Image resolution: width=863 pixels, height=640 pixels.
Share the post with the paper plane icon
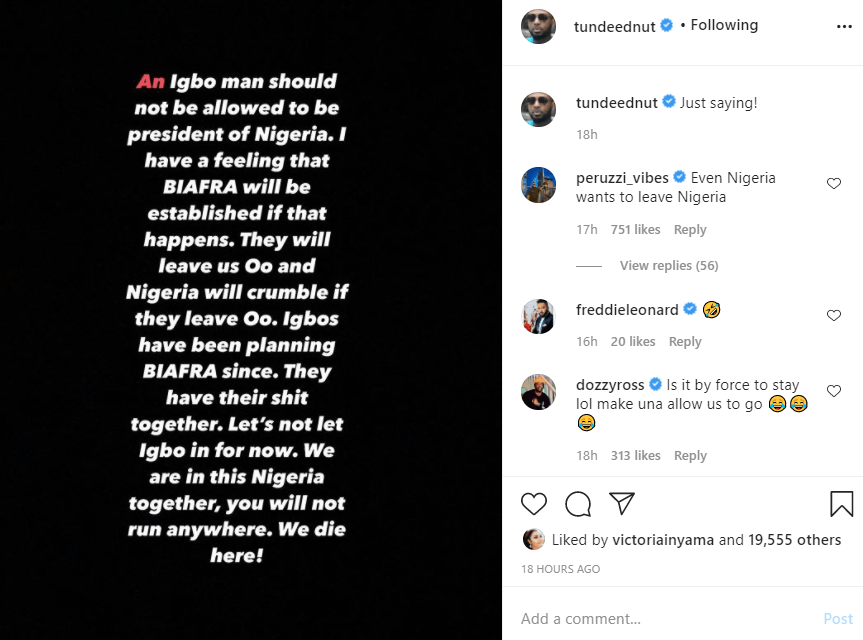click(x=622, y=503)
